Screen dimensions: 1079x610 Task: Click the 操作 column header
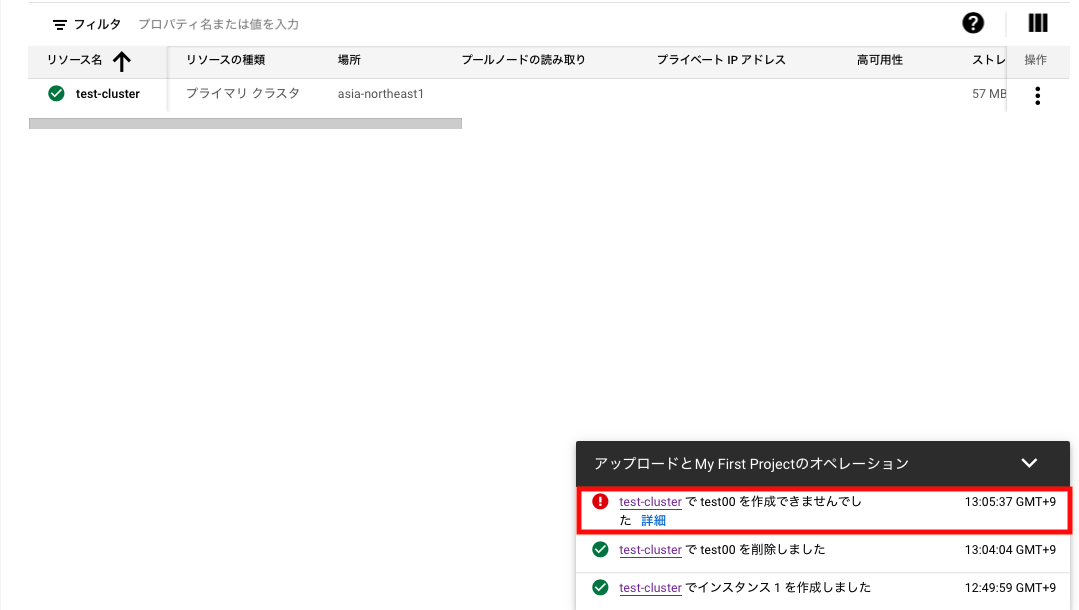click(x=1035, y=60)
